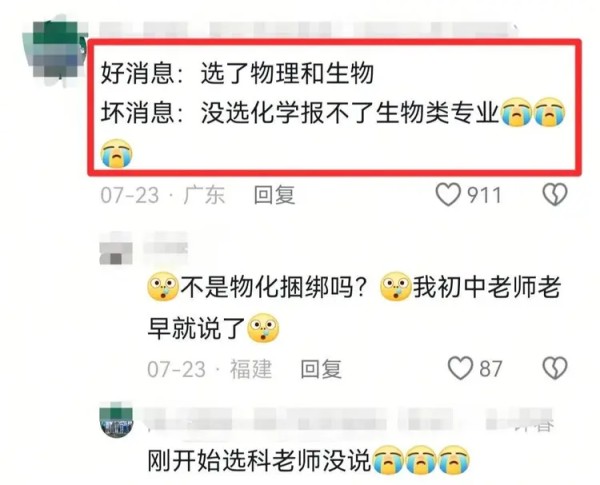Tap the 不是物化捆绑吗 reply text
Viewport: 600px width, 485px height.
coord(354,307)
